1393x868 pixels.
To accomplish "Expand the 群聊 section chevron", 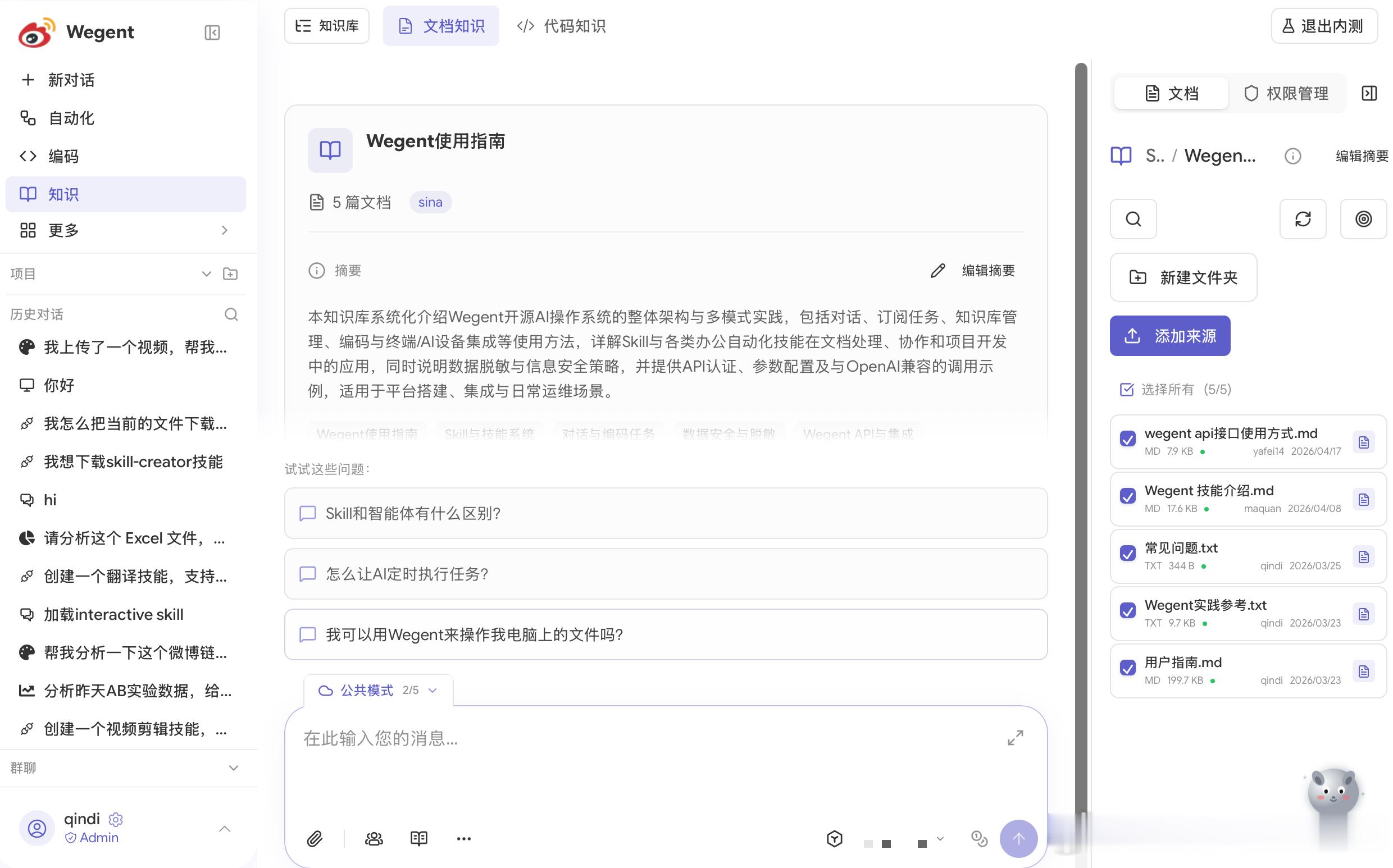I will click(x=234, y=768).
